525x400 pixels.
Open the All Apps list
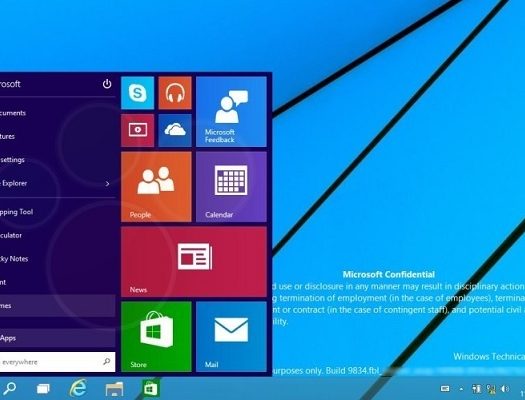coord(58,338)
